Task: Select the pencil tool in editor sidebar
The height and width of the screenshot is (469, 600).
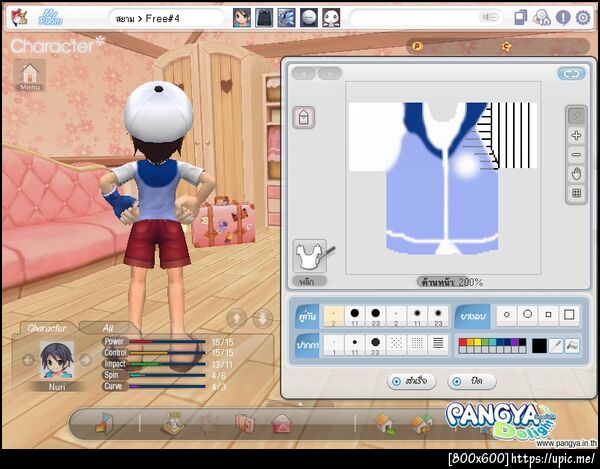Action: coord(576,116)
